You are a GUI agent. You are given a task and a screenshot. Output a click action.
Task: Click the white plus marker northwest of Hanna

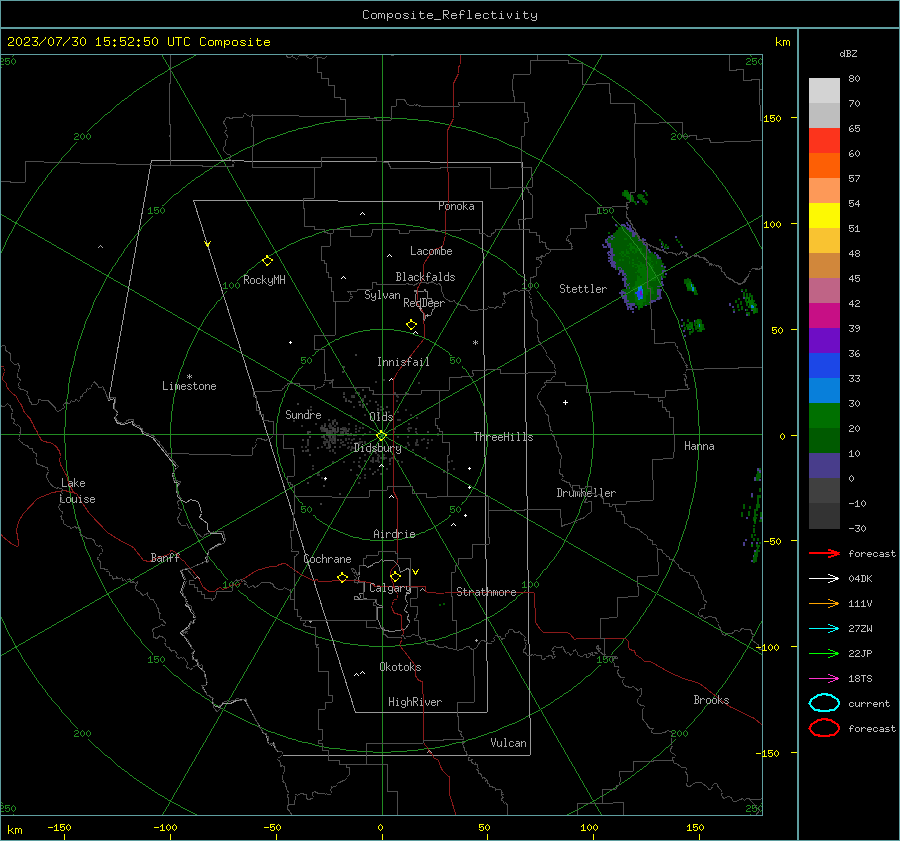pos(565,402)
